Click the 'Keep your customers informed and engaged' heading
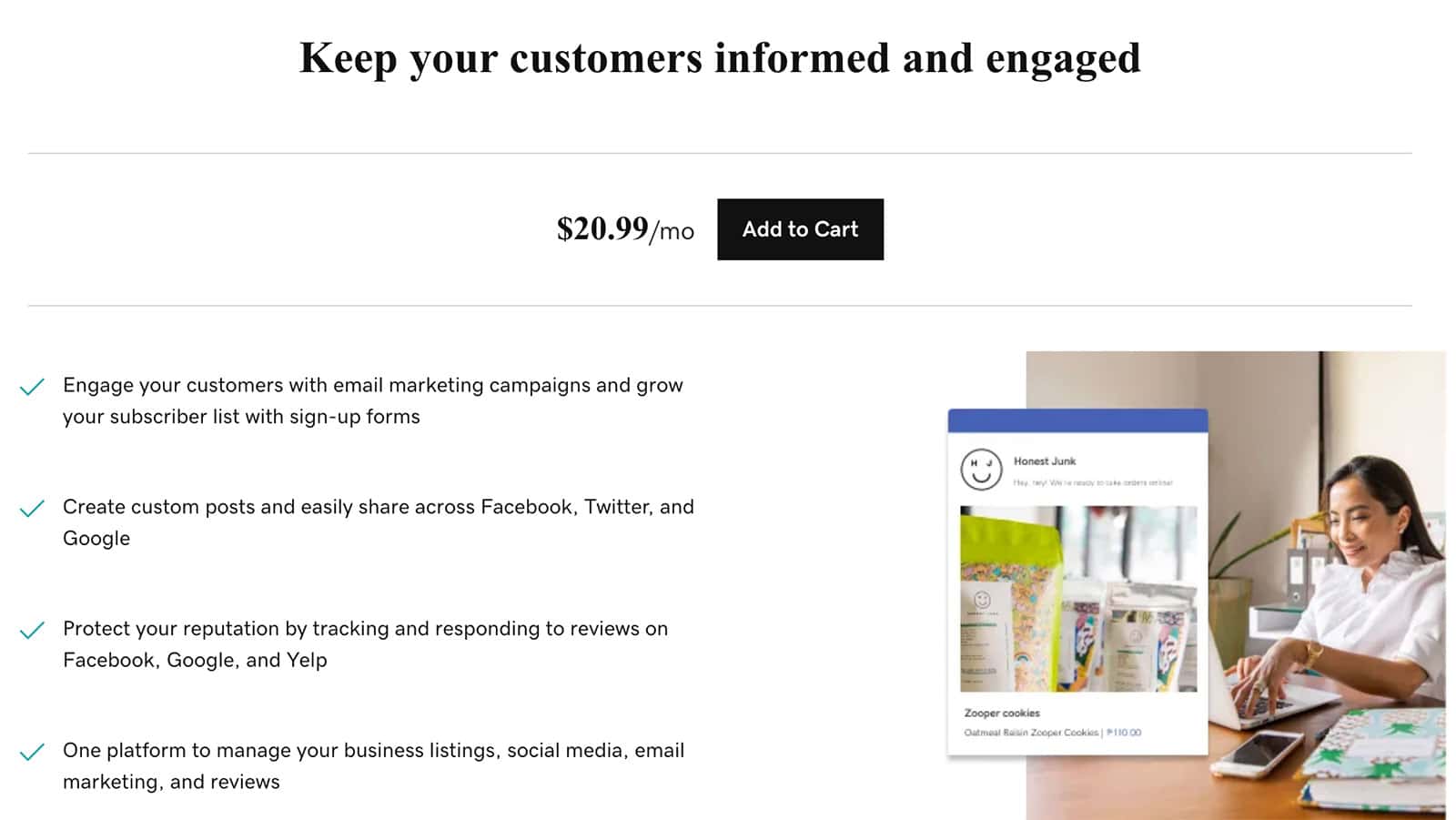 tap(720, 58)
